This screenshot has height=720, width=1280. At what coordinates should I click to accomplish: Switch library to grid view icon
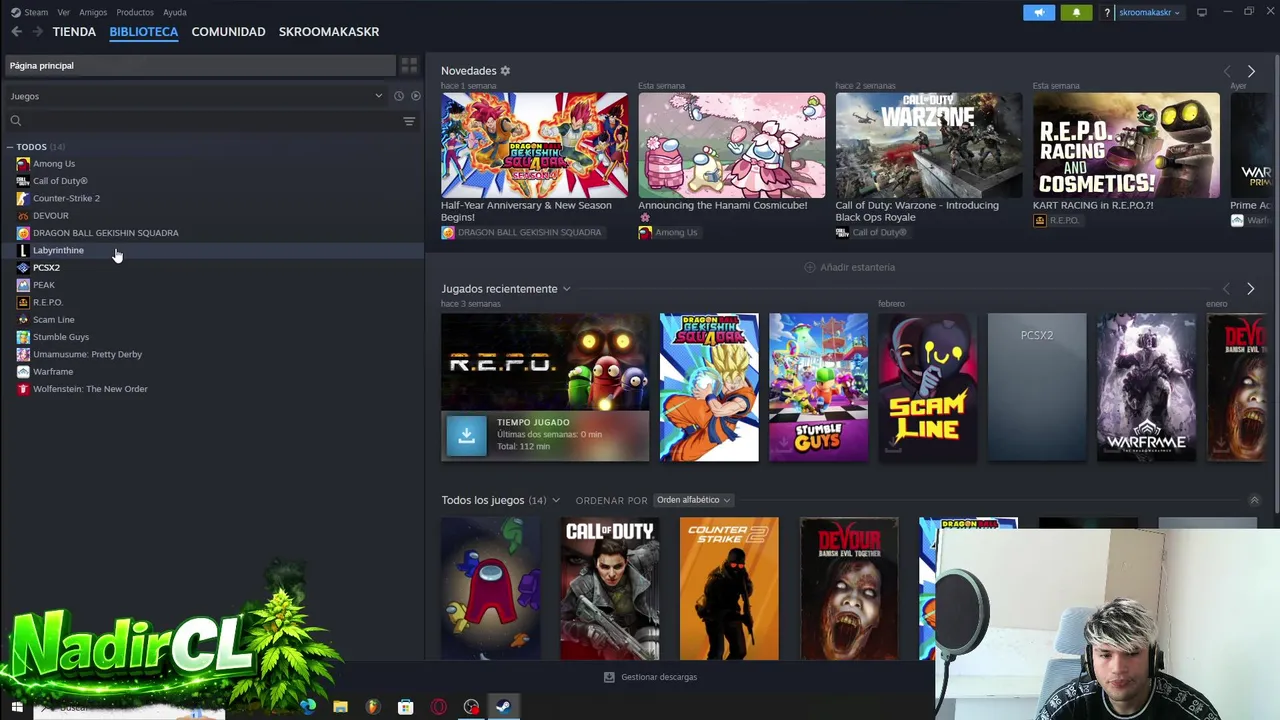409,65
